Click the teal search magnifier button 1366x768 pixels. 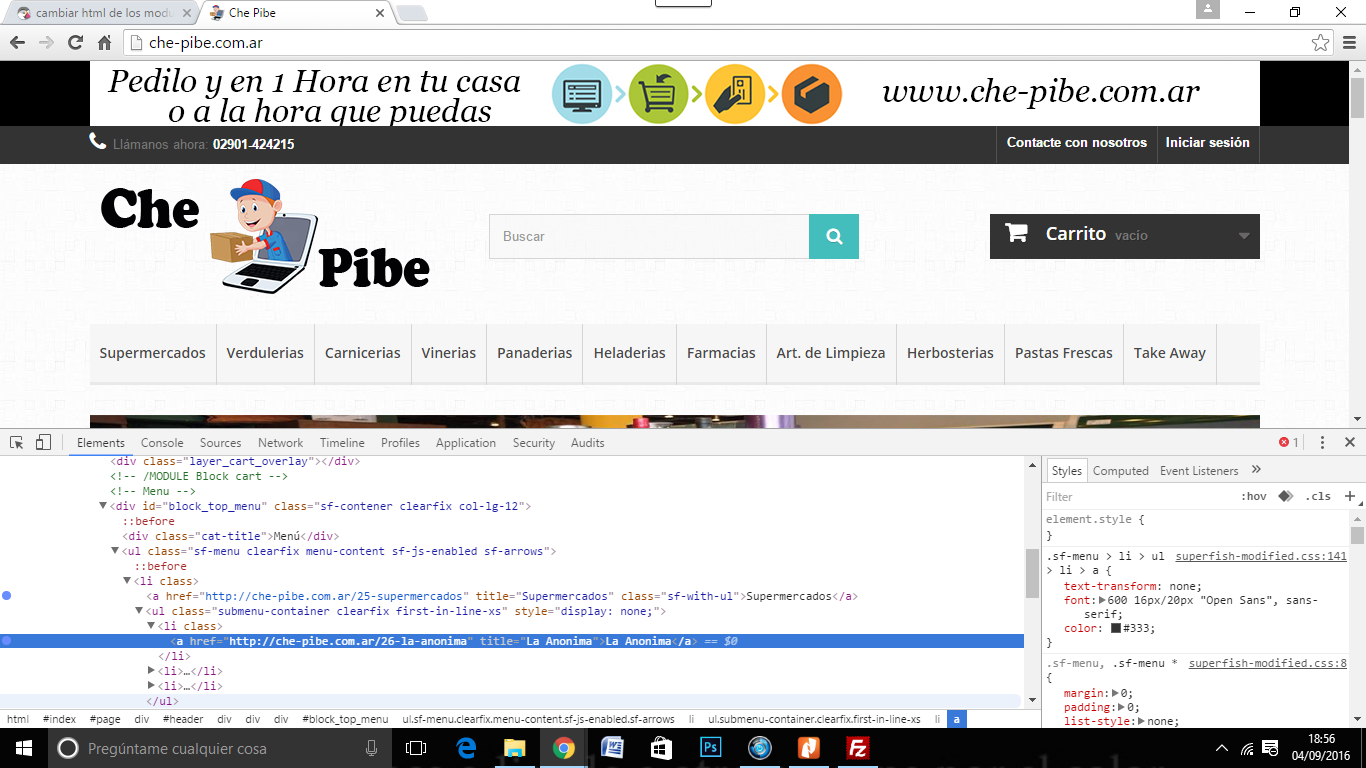[x=834, y=237]
